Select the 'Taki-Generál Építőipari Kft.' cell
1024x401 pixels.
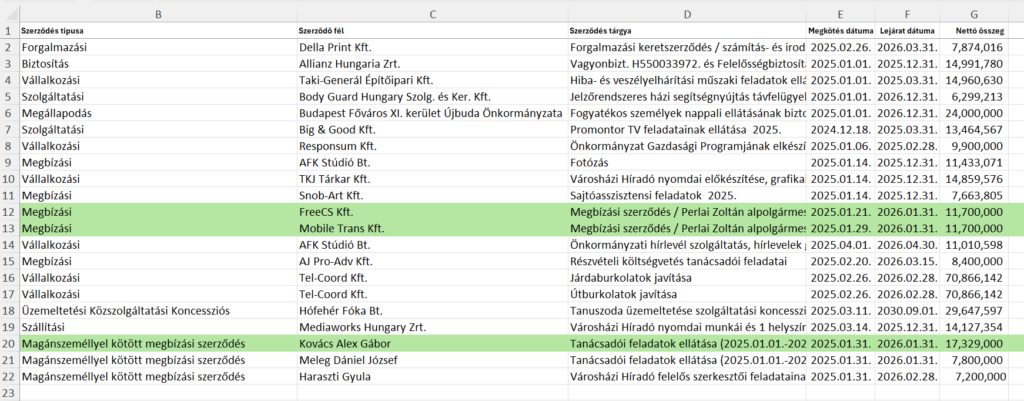pyautogui.click(x=432, y=80)
